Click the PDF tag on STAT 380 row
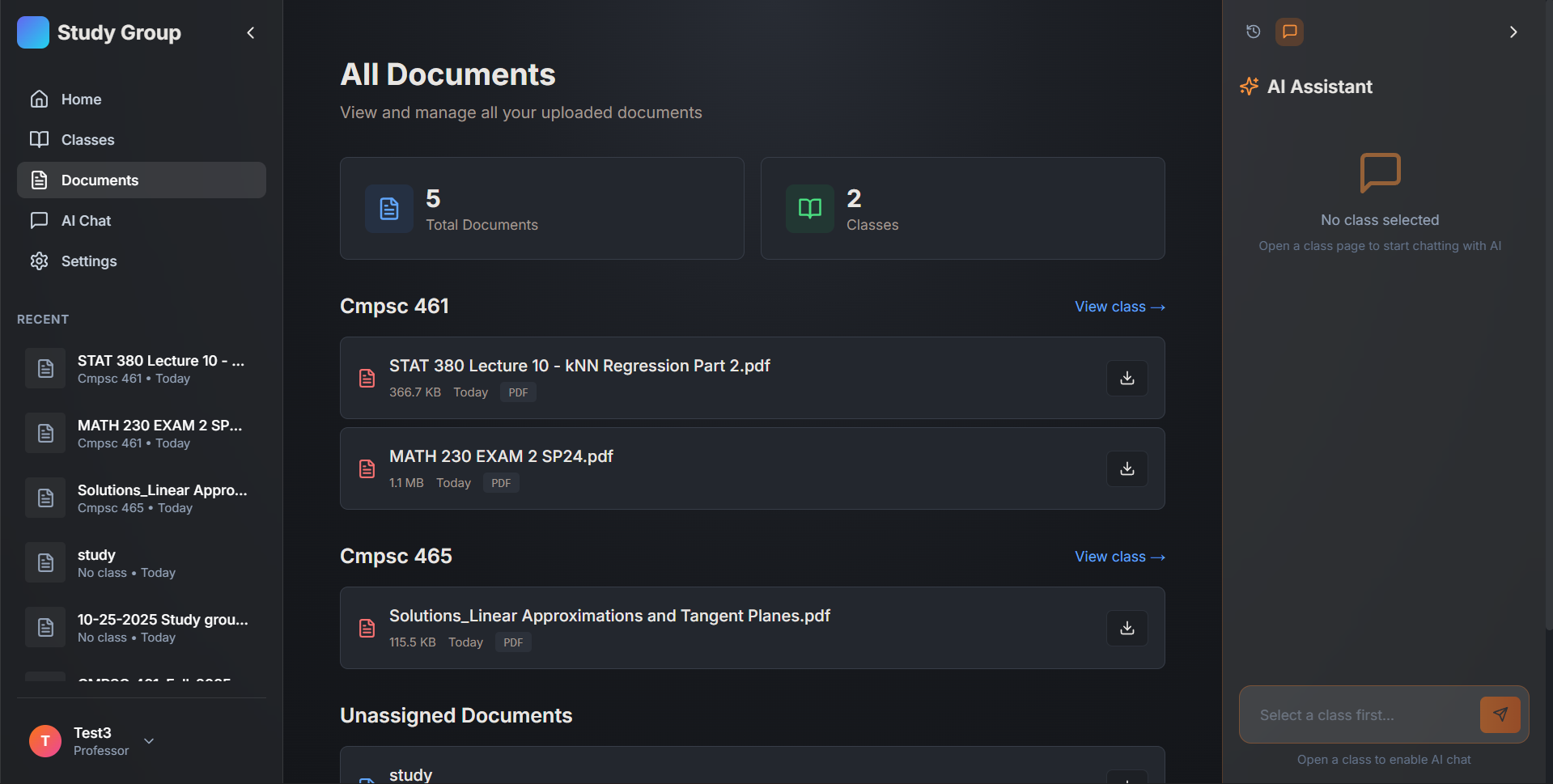The width and height of the screenshot is (1553, 784). click(x=518, y=392)
